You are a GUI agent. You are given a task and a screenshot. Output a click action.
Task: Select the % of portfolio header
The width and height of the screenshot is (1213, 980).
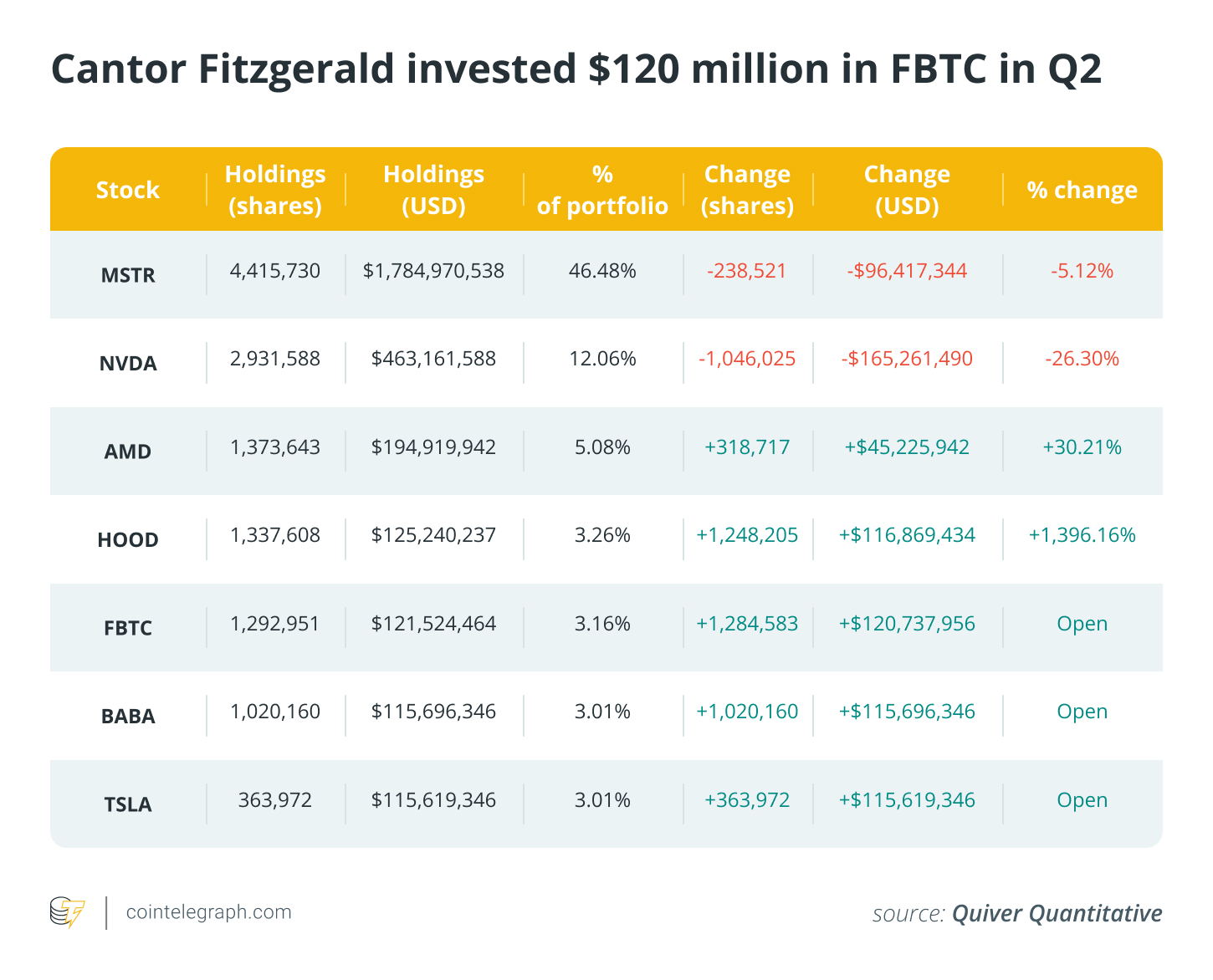point(602,190)
